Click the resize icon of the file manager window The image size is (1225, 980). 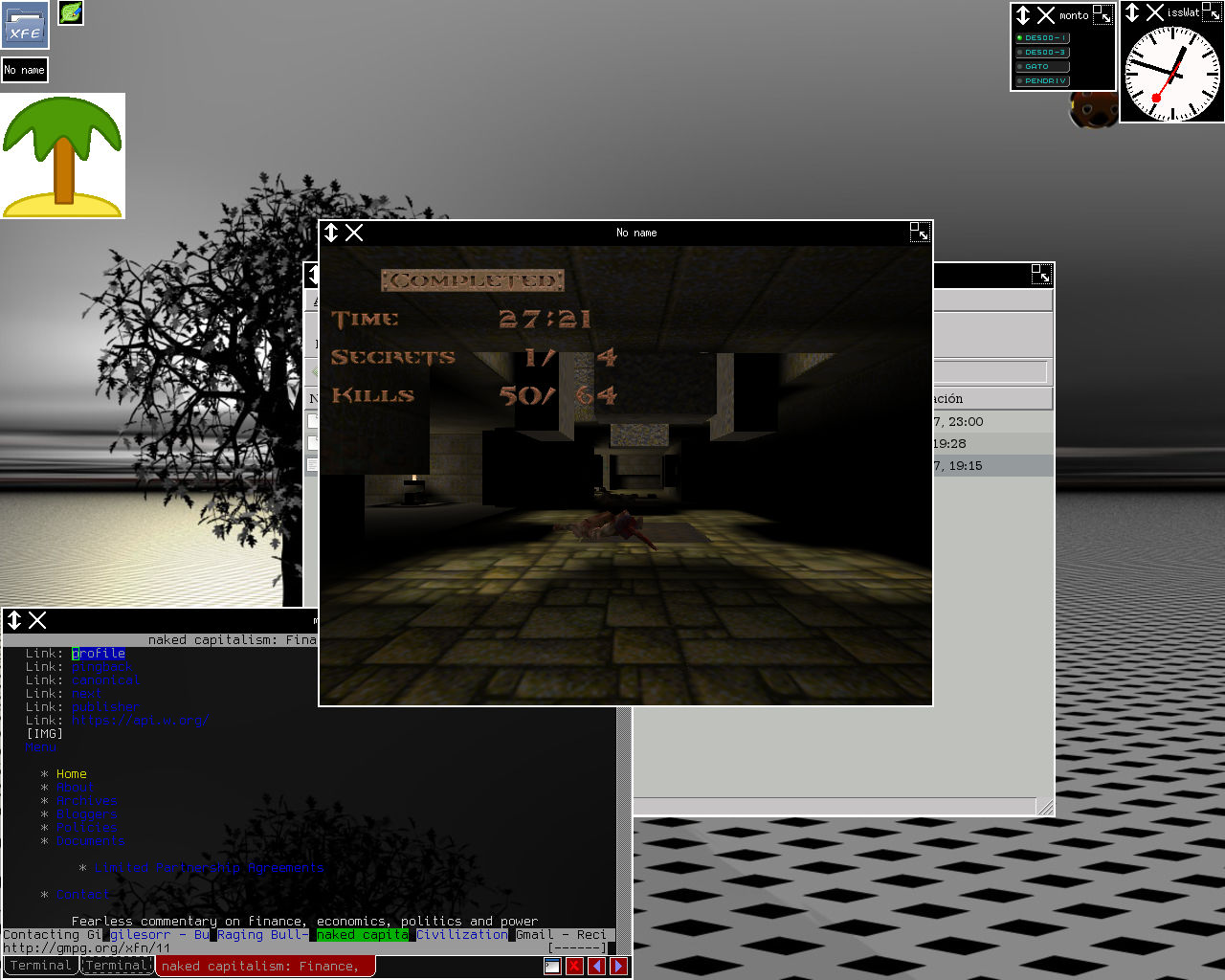(1041, 275)
